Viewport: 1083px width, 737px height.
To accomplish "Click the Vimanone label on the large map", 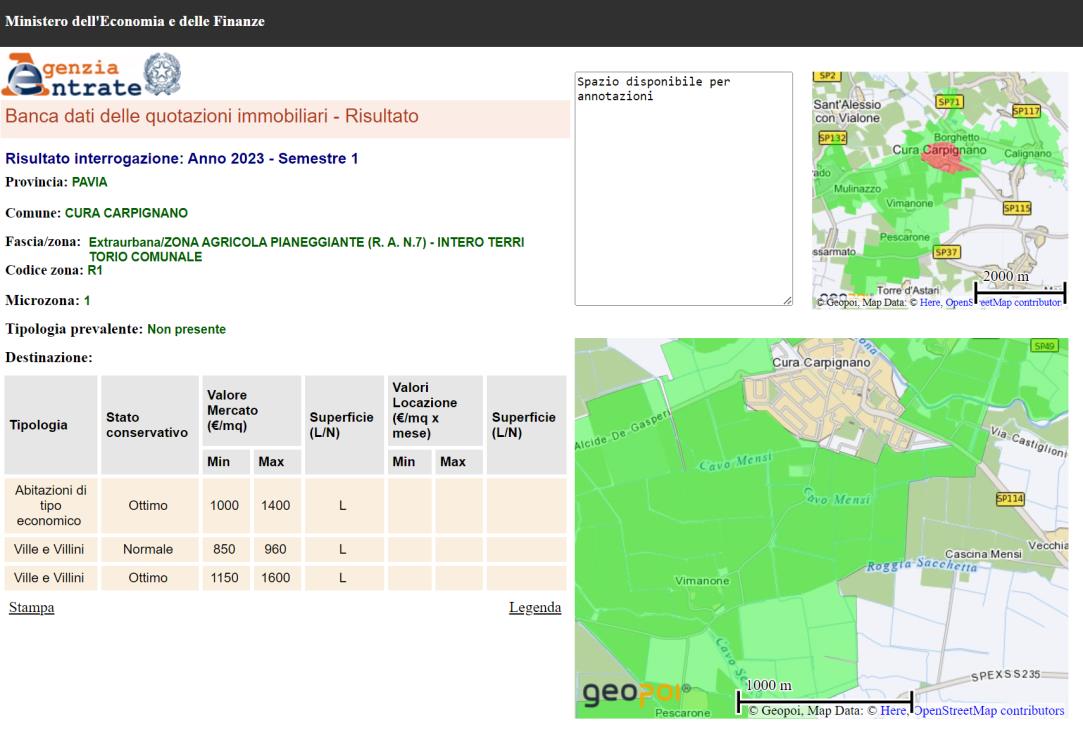I will click(702, 581).
